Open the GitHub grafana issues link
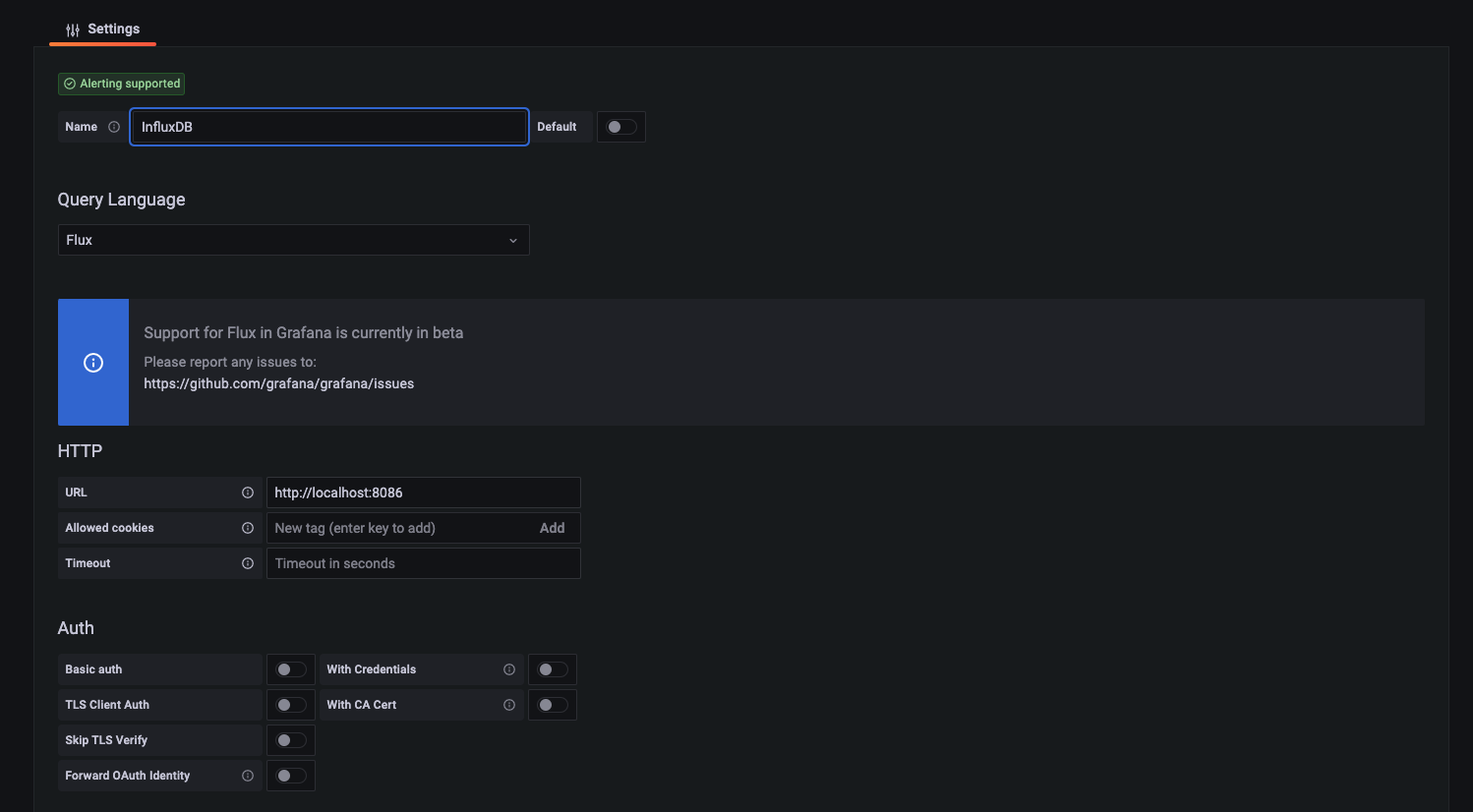 (279, 383)
